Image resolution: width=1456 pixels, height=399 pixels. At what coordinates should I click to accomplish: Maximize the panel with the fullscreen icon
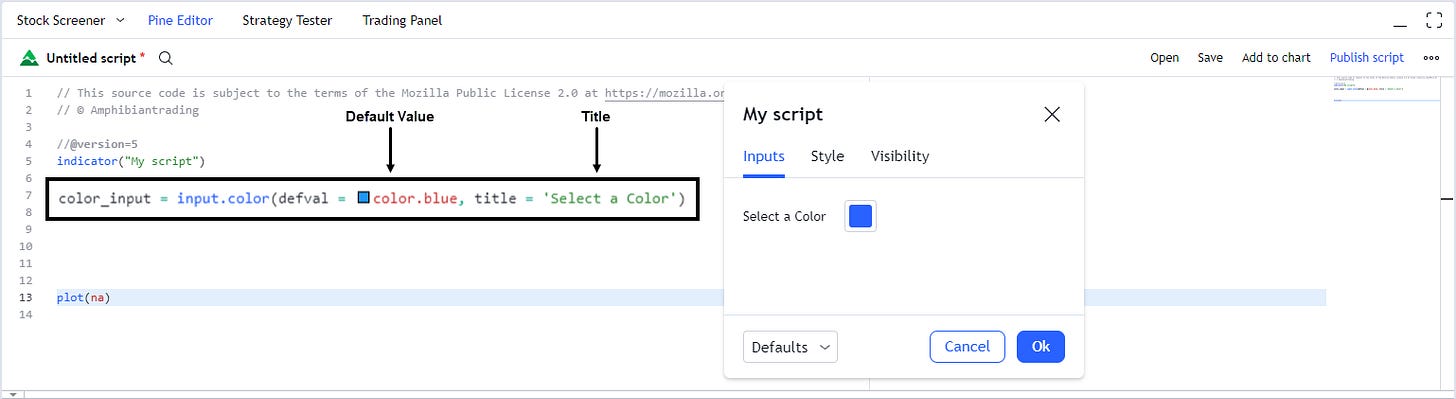1433,20
